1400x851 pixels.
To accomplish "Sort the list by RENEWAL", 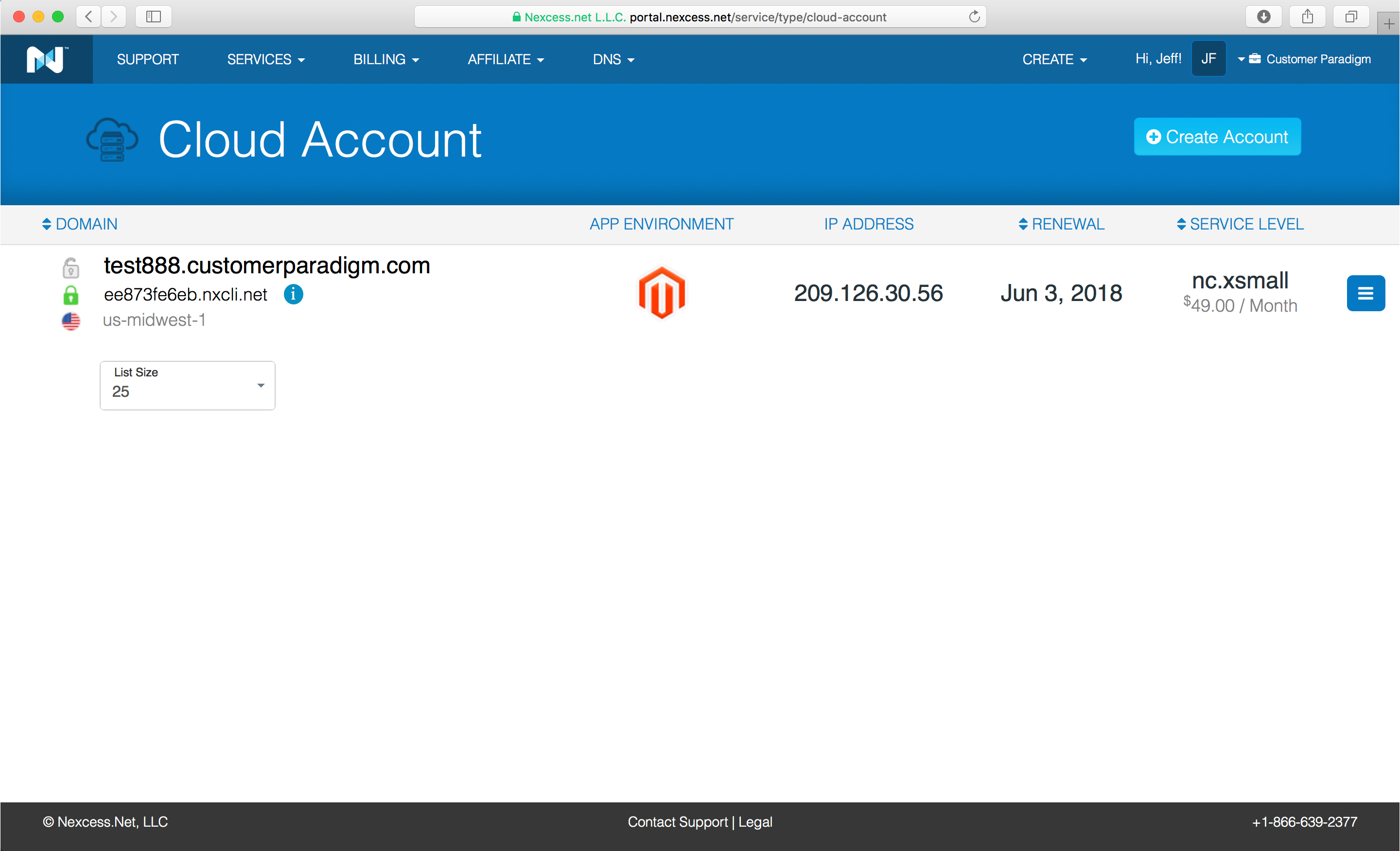I will coord(1061,224).
